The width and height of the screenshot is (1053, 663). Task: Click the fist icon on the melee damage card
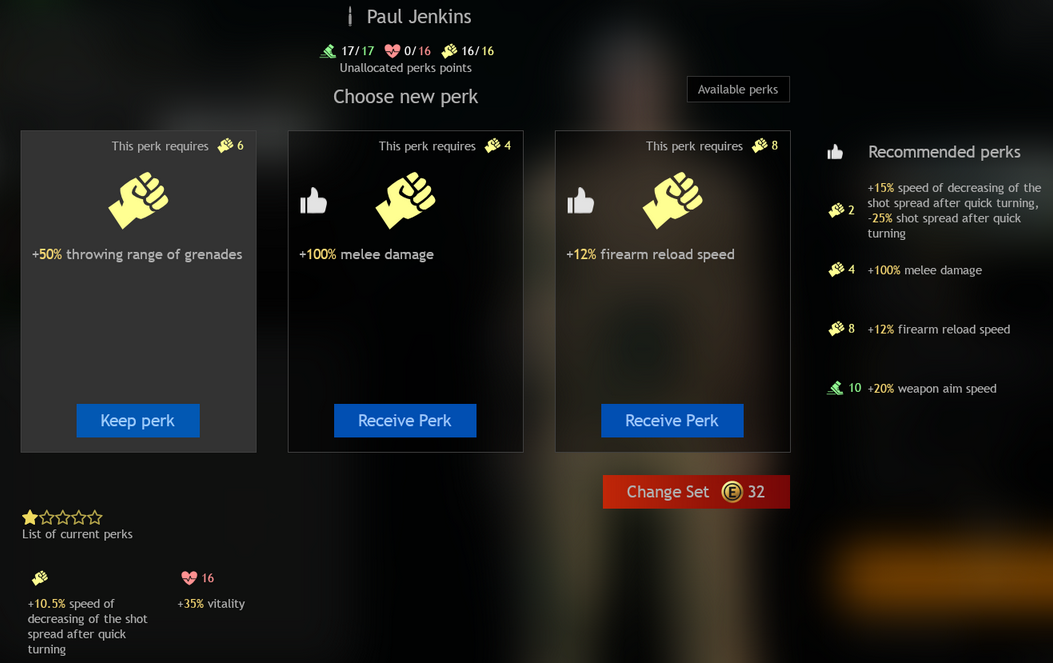(406, 200)
